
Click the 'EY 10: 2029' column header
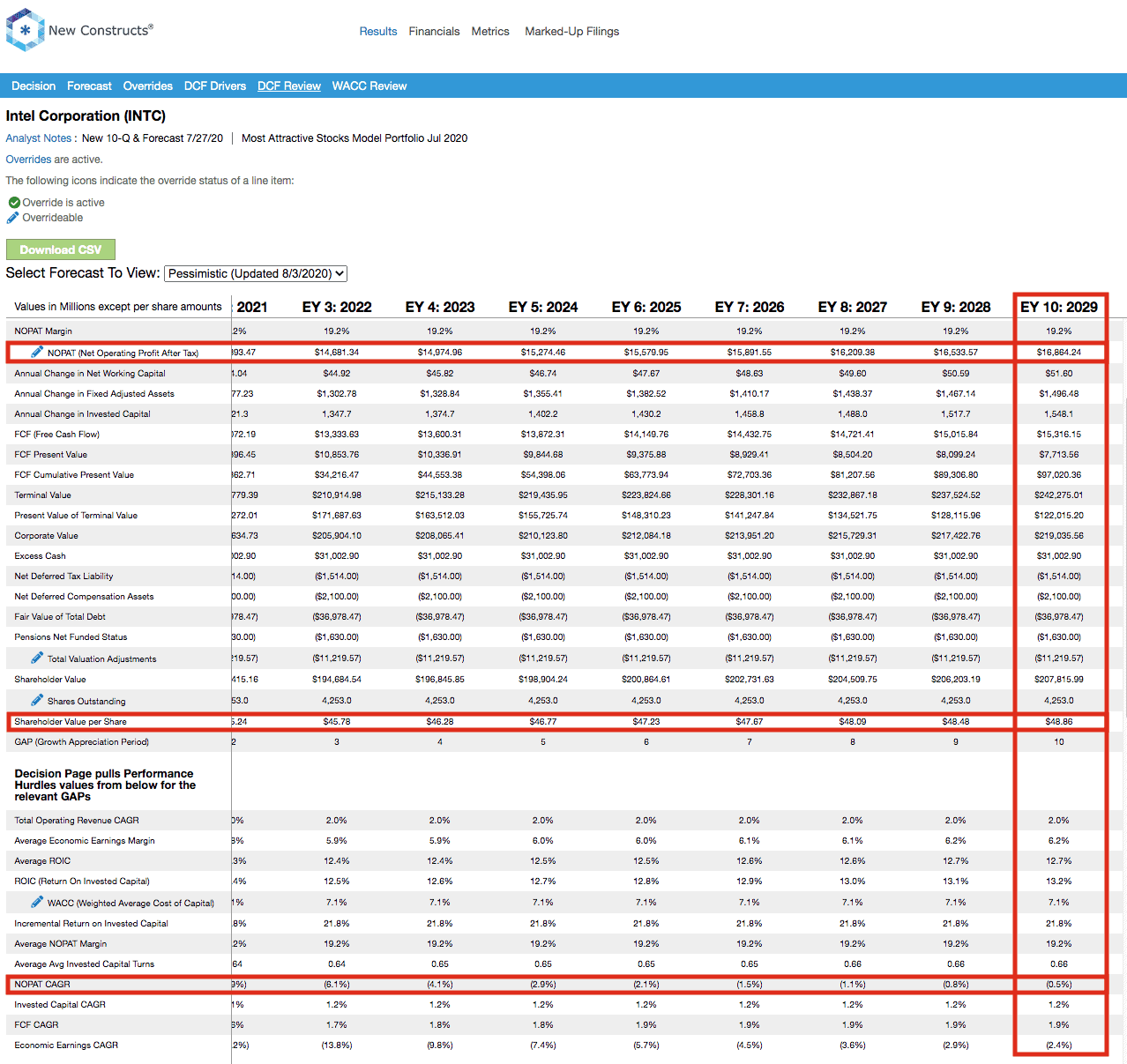coord(1059,307)
